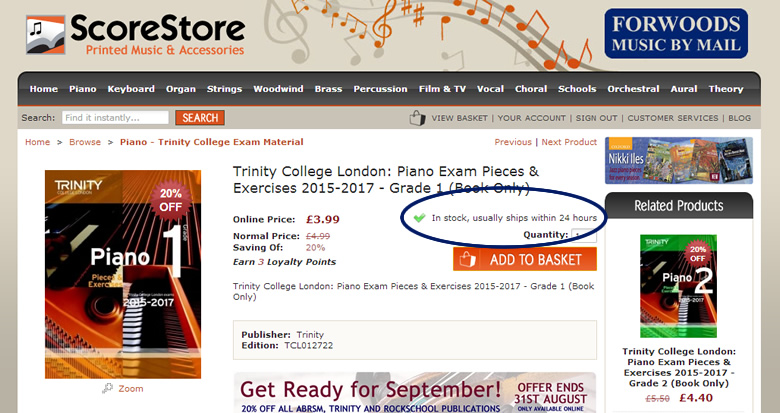Click the Quantity input box
This screenshot has width=780, height=413.
(x=584, y=235)
